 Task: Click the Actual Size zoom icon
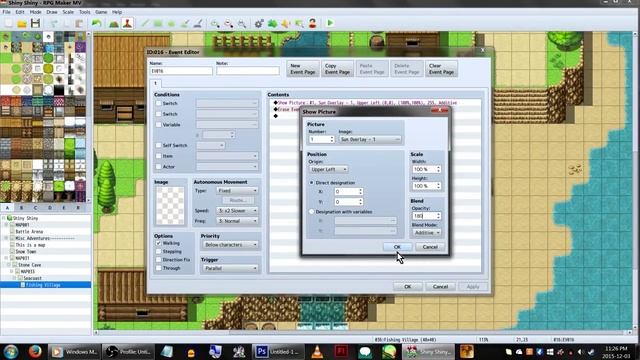point(242,23)
